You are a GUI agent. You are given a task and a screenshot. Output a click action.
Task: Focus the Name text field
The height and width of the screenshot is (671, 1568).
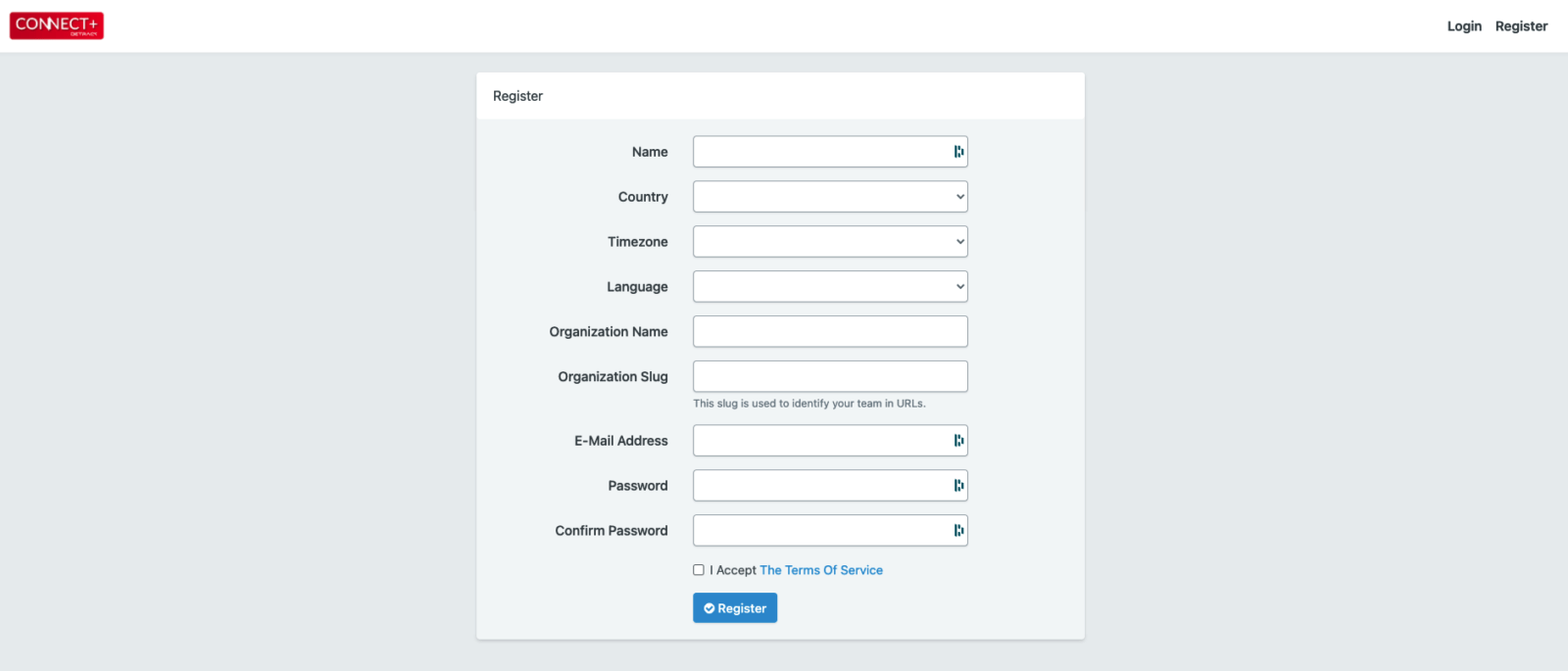820,152
